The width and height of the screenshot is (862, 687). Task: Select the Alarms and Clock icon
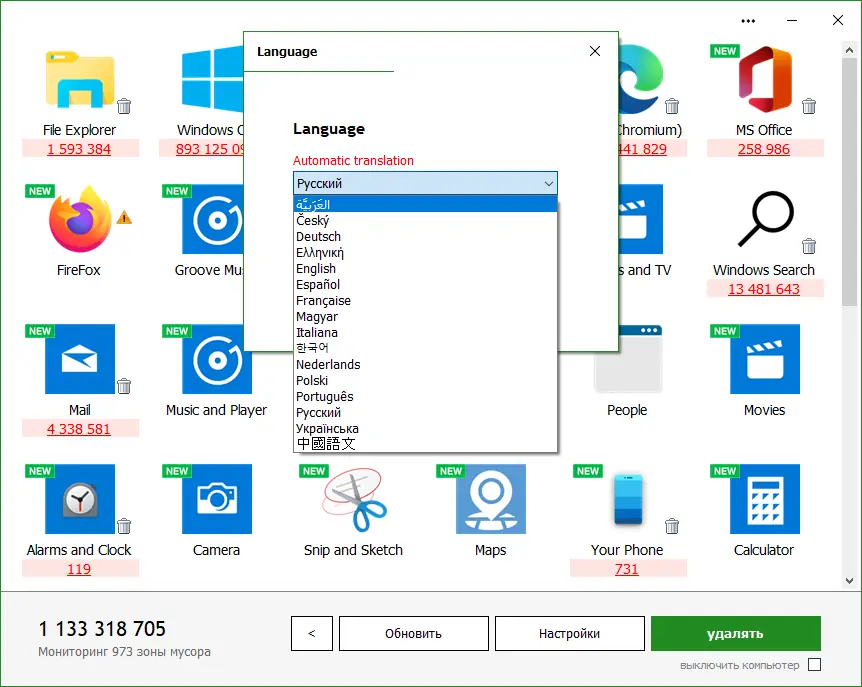(80, 499)
